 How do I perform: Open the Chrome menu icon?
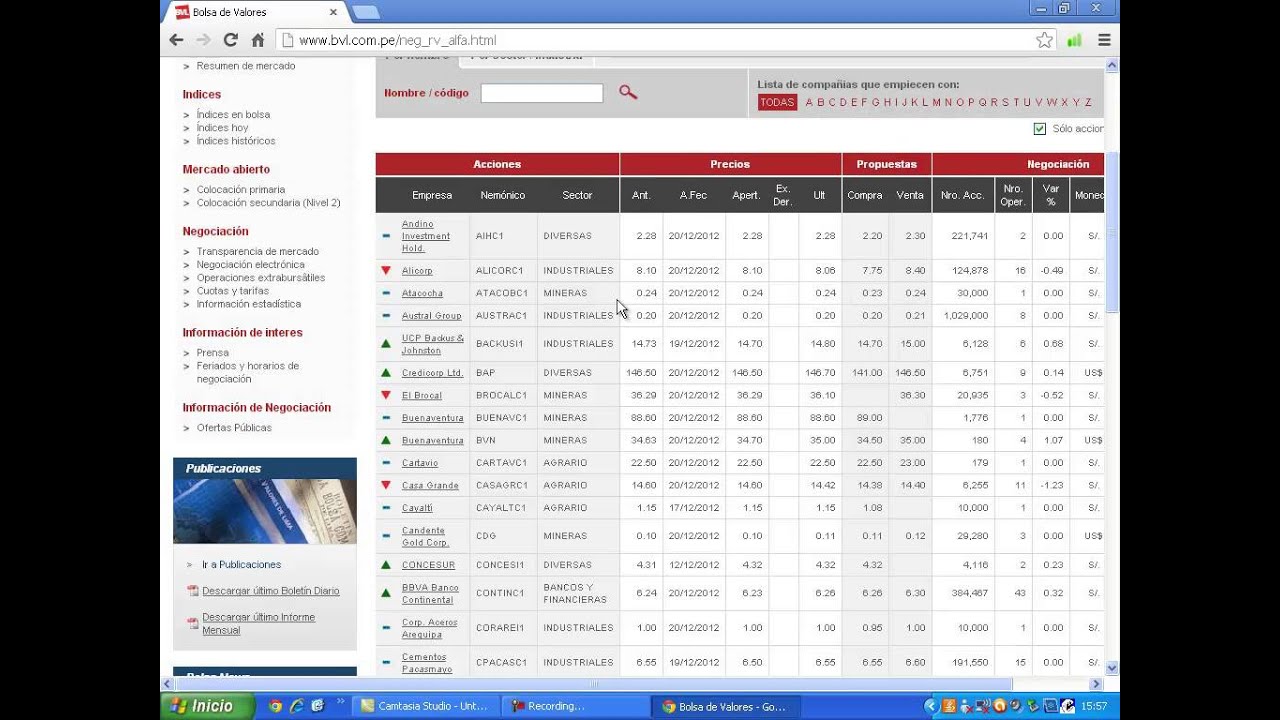pyautogui.click(x=1104, y=40)
